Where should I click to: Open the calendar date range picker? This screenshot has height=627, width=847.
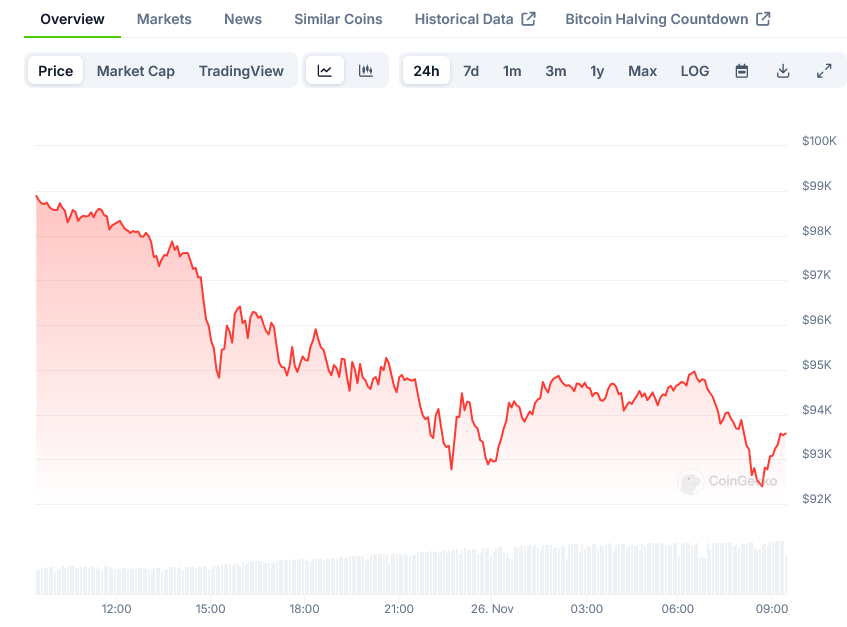click(x=742, y=71)
